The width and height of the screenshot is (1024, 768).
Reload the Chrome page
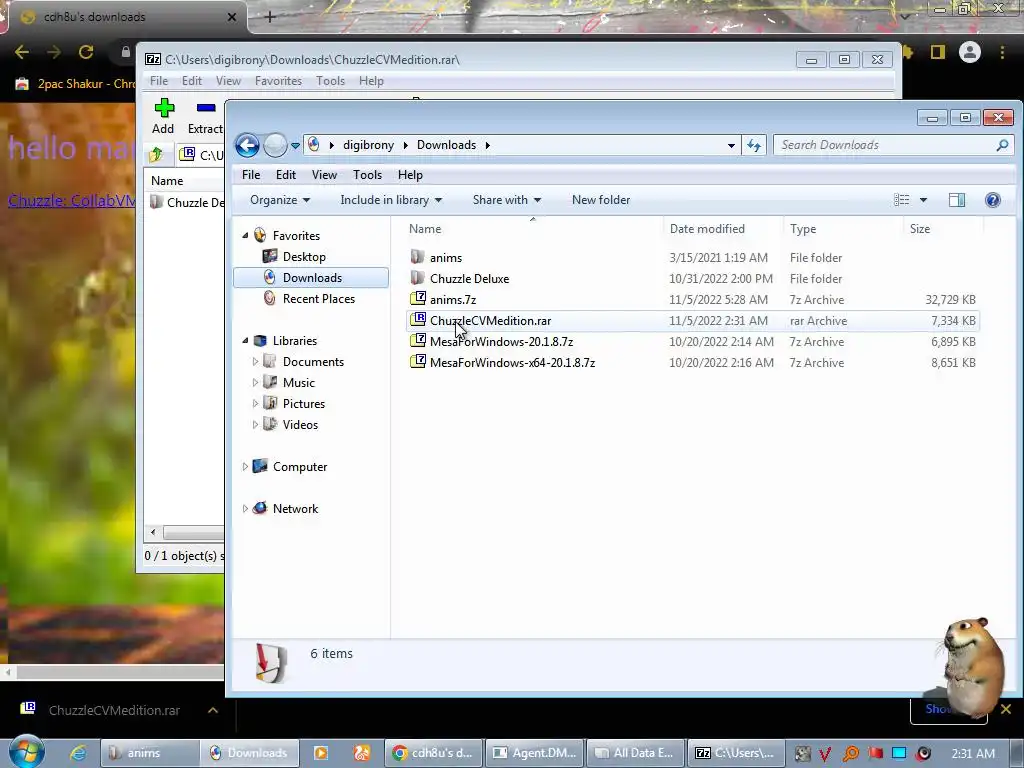coord(86,52)
